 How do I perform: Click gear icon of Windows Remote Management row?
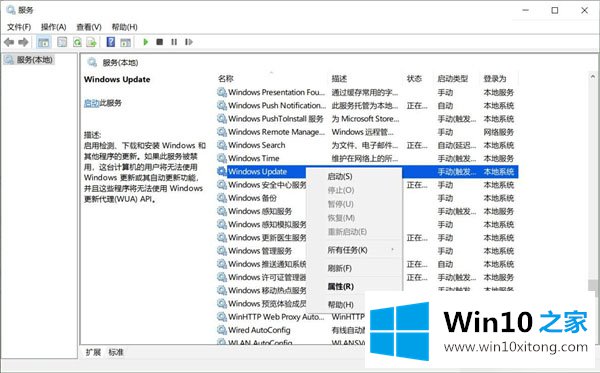click(222, 132)
